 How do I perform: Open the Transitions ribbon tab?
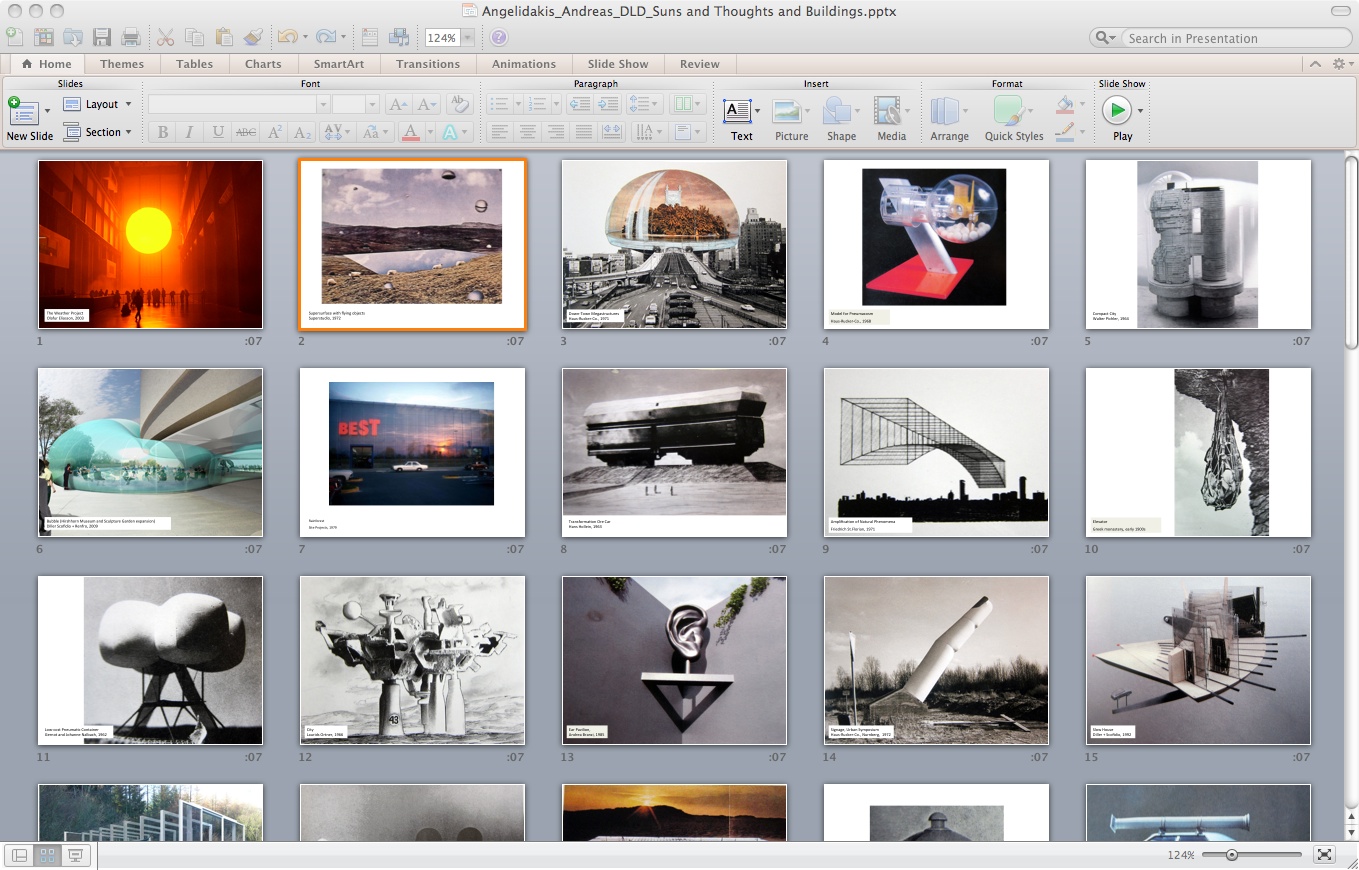tap(427, 64)
